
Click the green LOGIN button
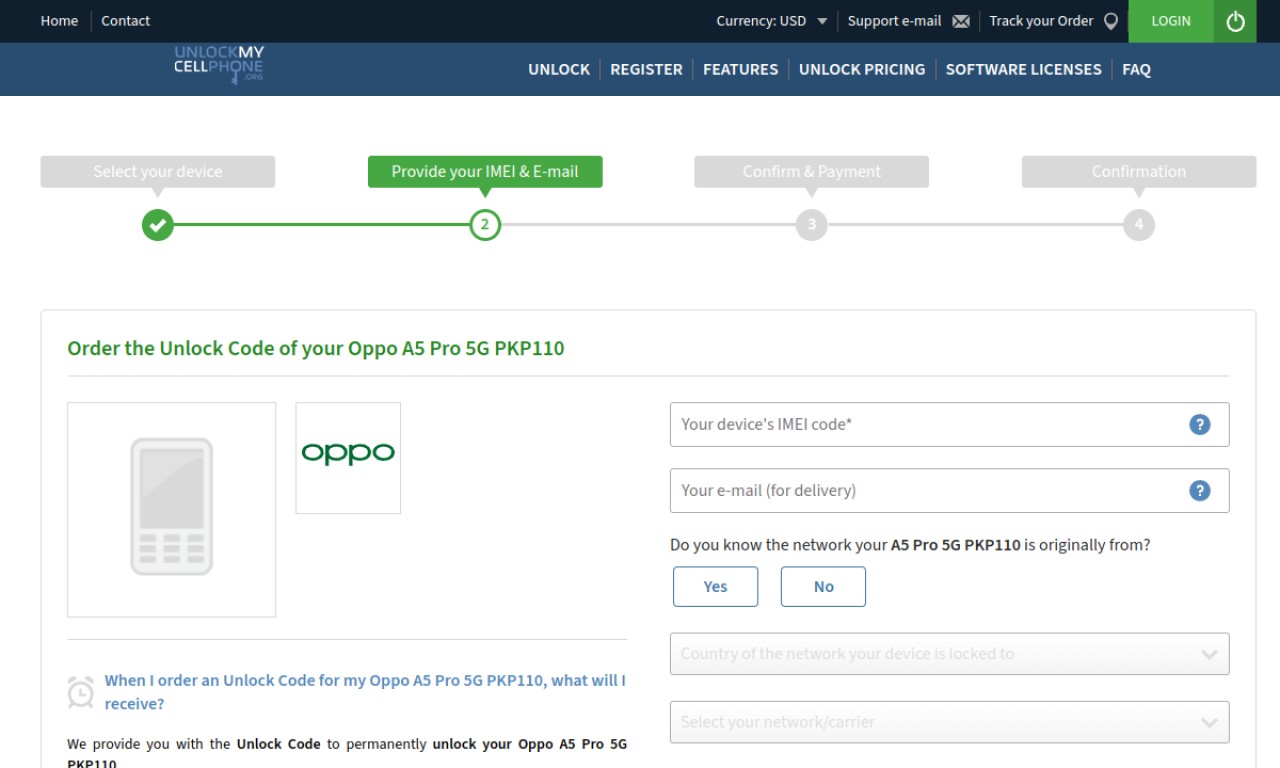(x=1171, y=21)
